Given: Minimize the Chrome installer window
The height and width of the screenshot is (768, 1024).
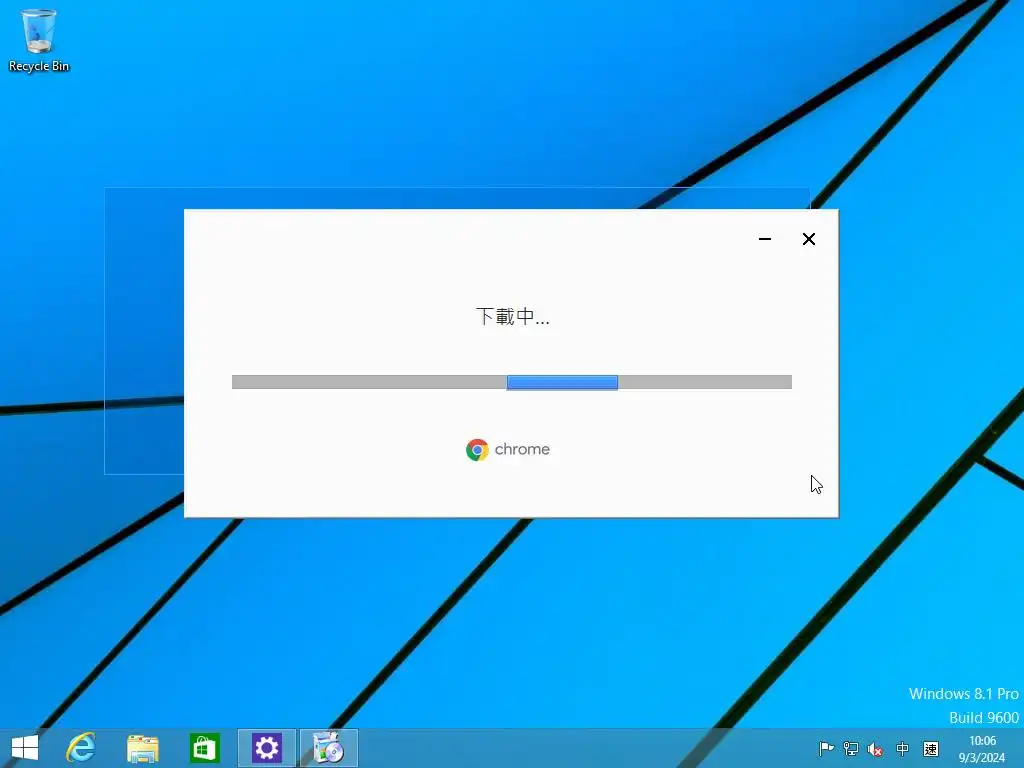Looking at the screenshot, I should point(765,239).
